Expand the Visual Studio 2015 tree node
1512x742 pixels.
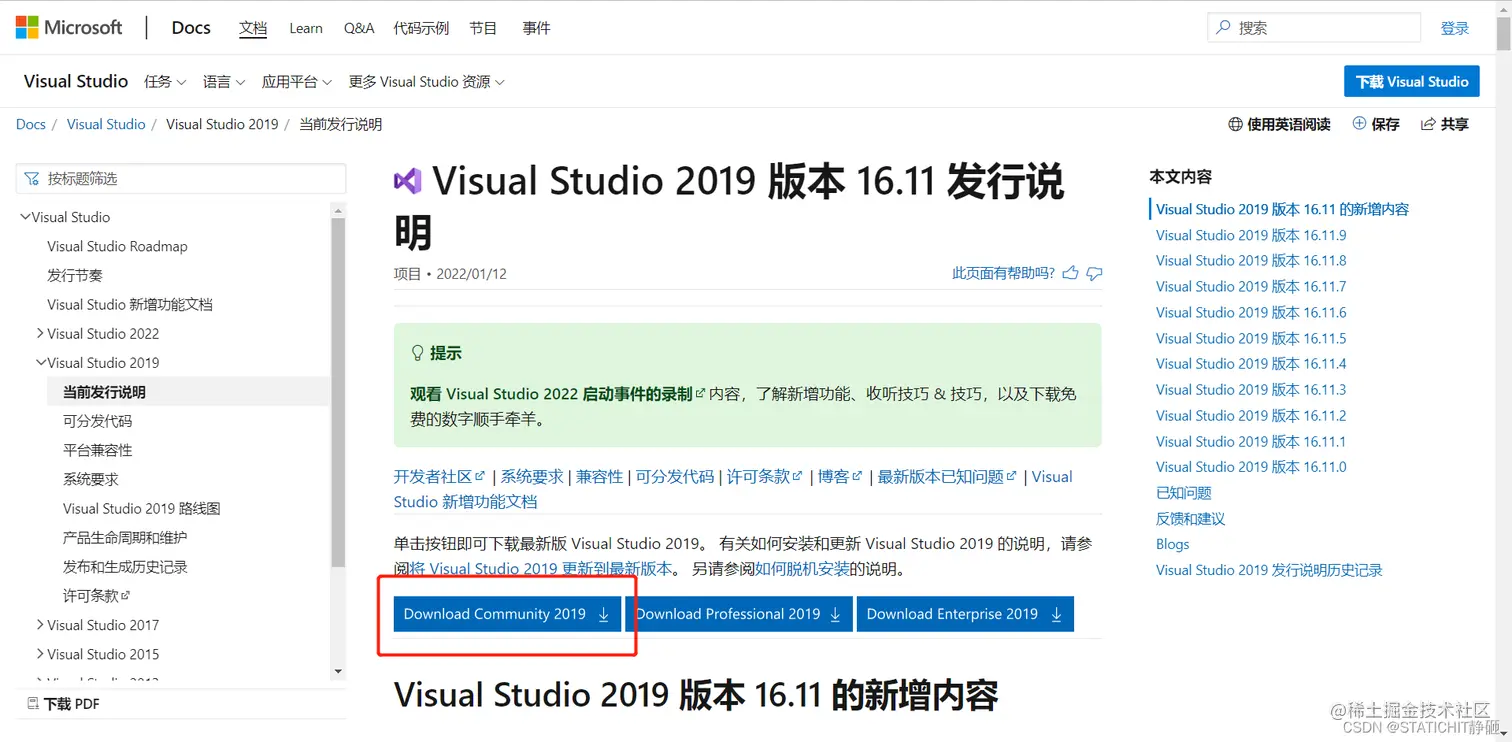point(40,653)
